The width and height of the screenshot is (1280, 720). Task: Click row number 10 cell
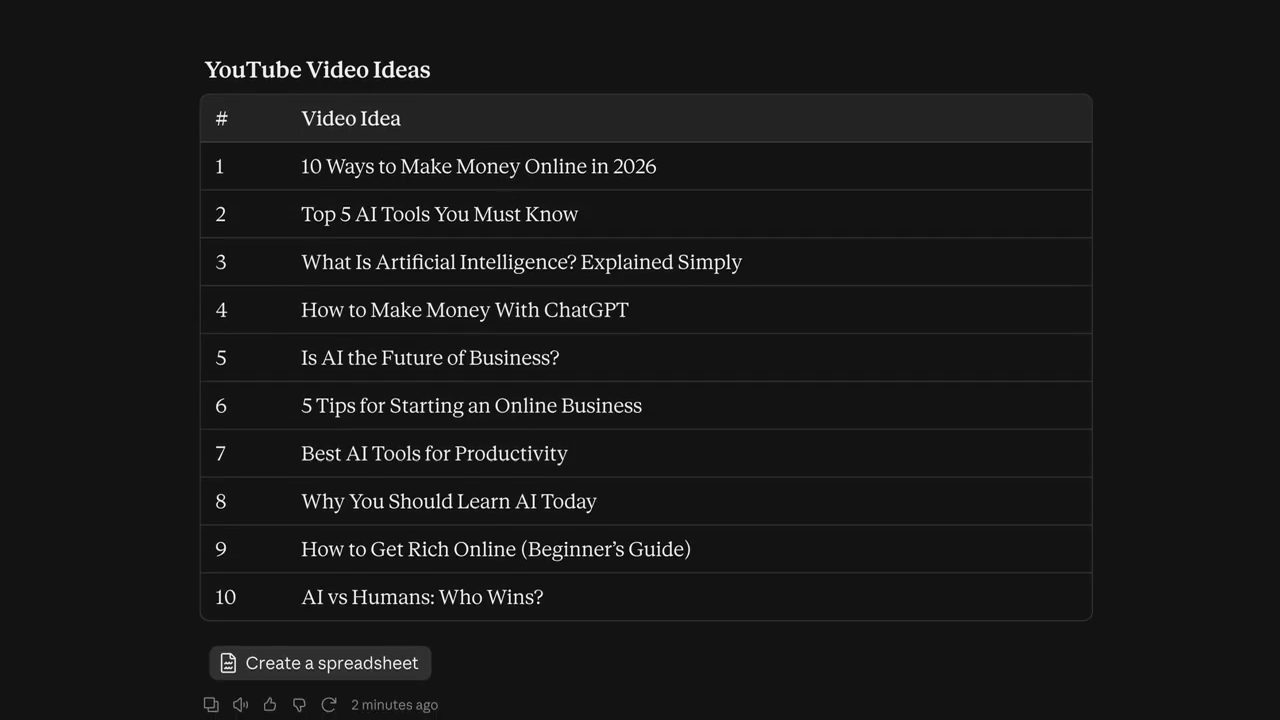click(x=225, y=597)
